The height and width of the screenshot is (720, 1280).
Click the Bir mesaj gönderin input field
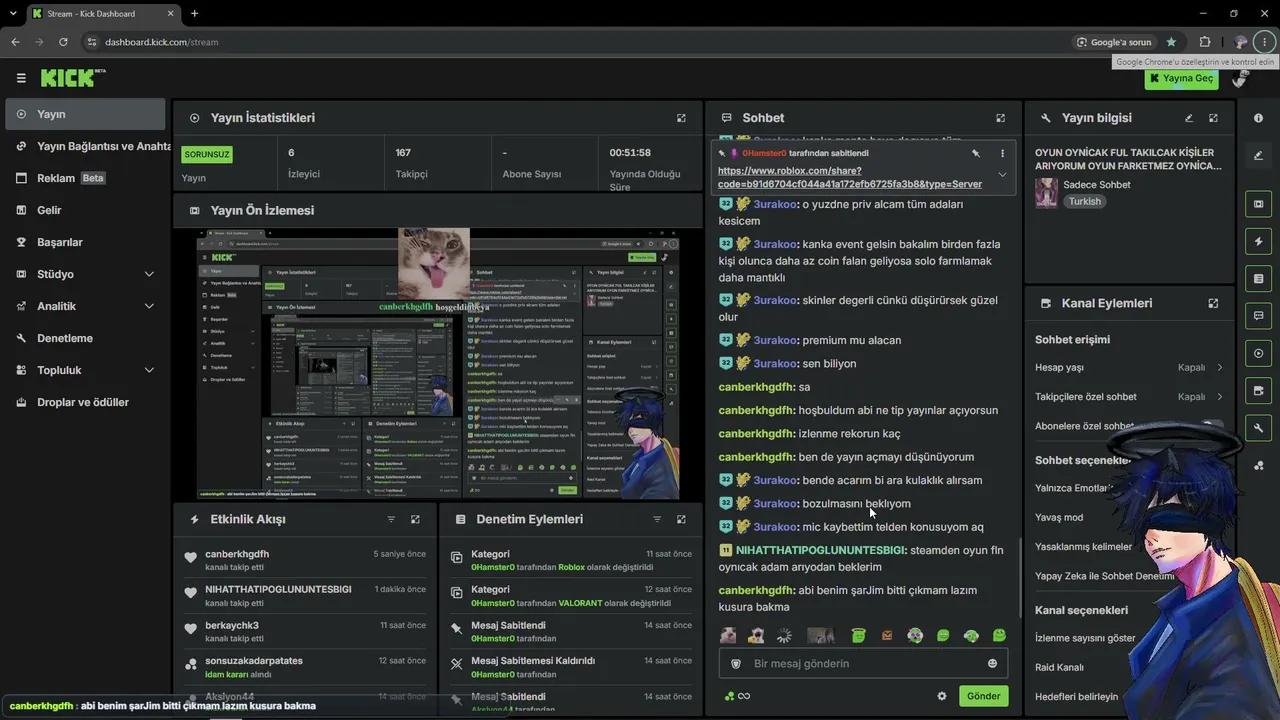863,663
